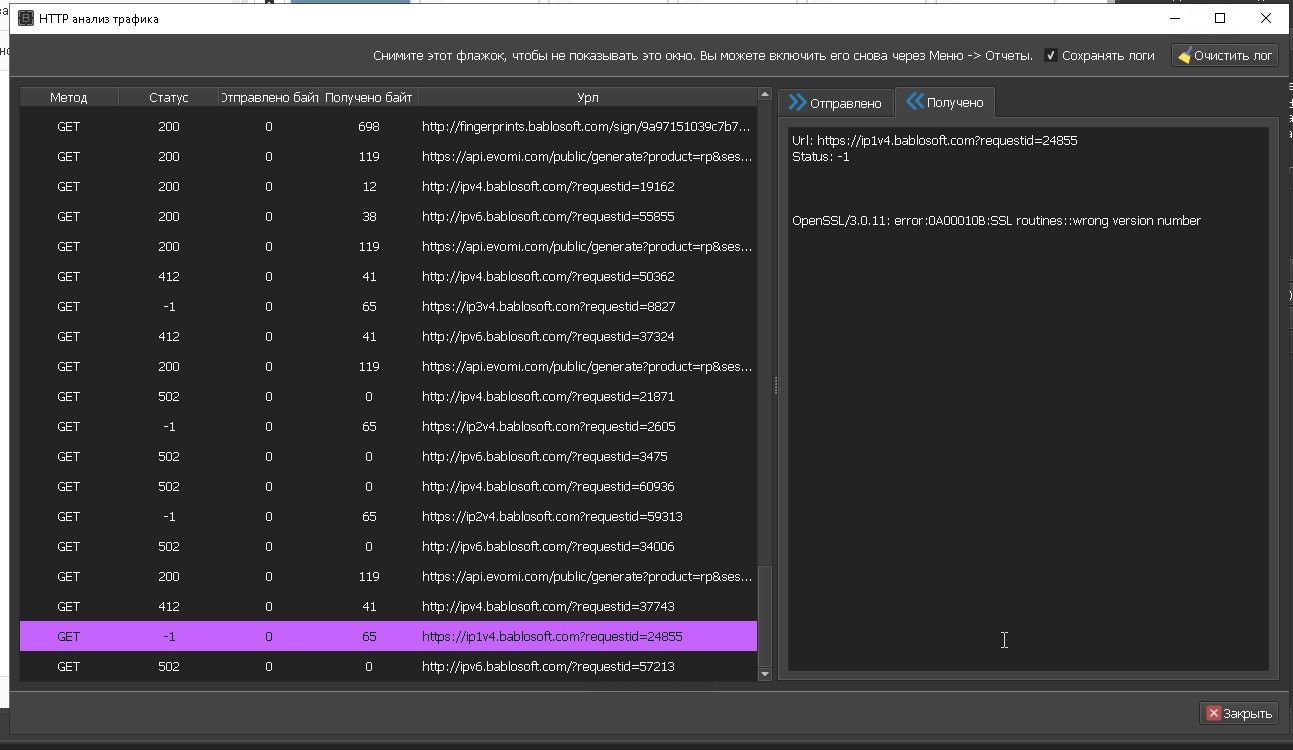1293x750 pixels.
Task: Toggle the Сохранять логи checkbox
Action: (x=1050, y=56)
